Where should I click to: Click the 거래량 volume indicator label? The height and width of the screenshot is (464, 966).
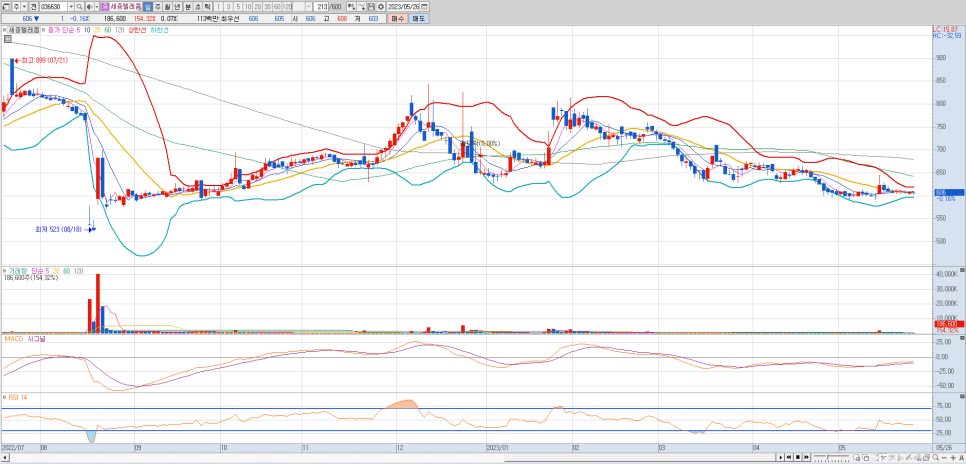point(18,271)
